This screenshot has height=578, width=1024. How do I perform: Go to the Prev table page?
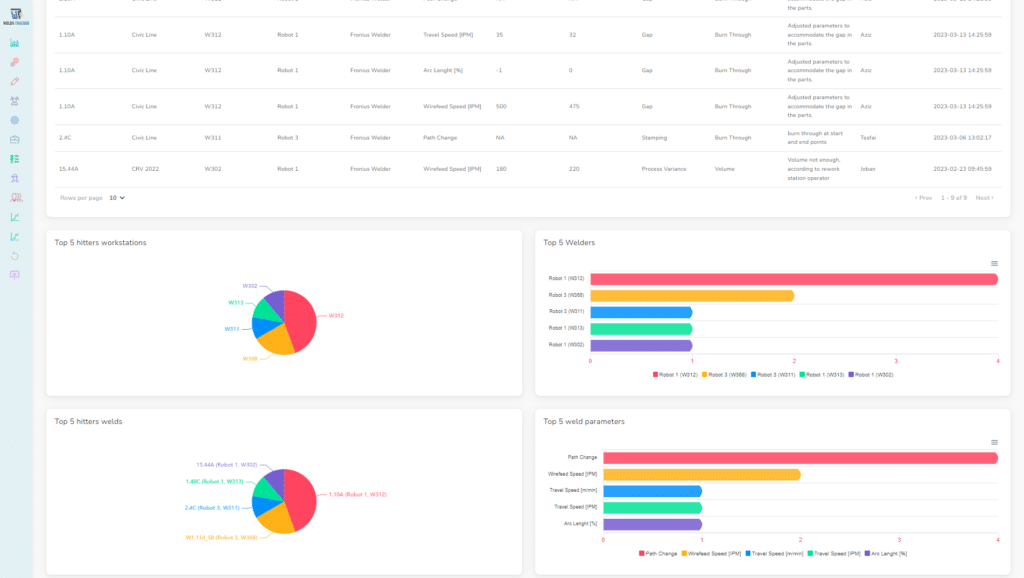[x=923, y=198]
